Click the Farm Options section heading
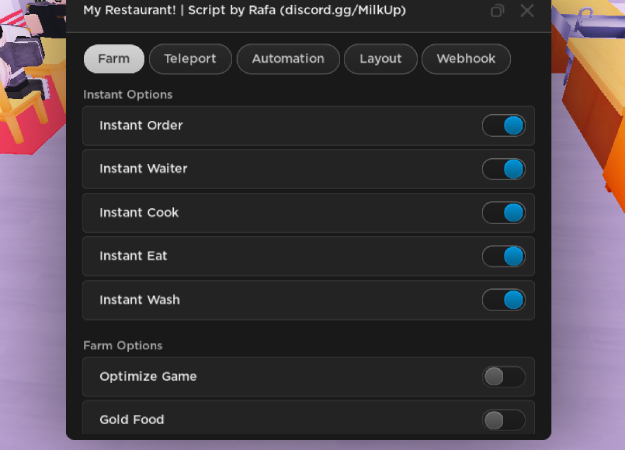Screen dimensions: 625x450 [x=123, y=346]
